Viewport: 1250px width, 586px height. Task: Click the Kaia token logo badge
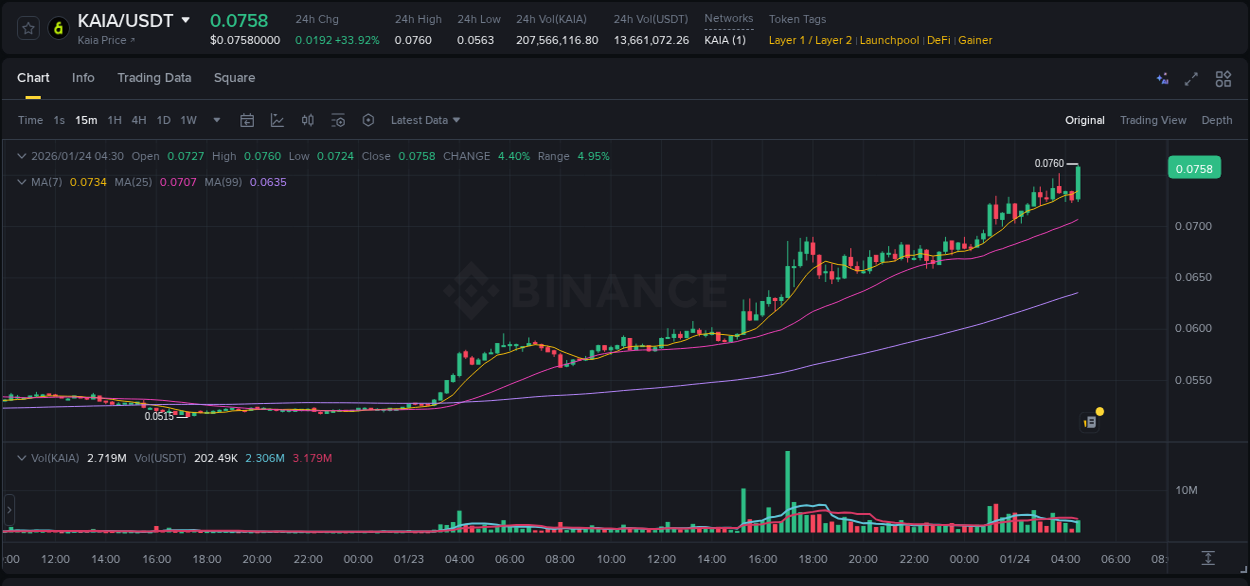coord(58,28)
